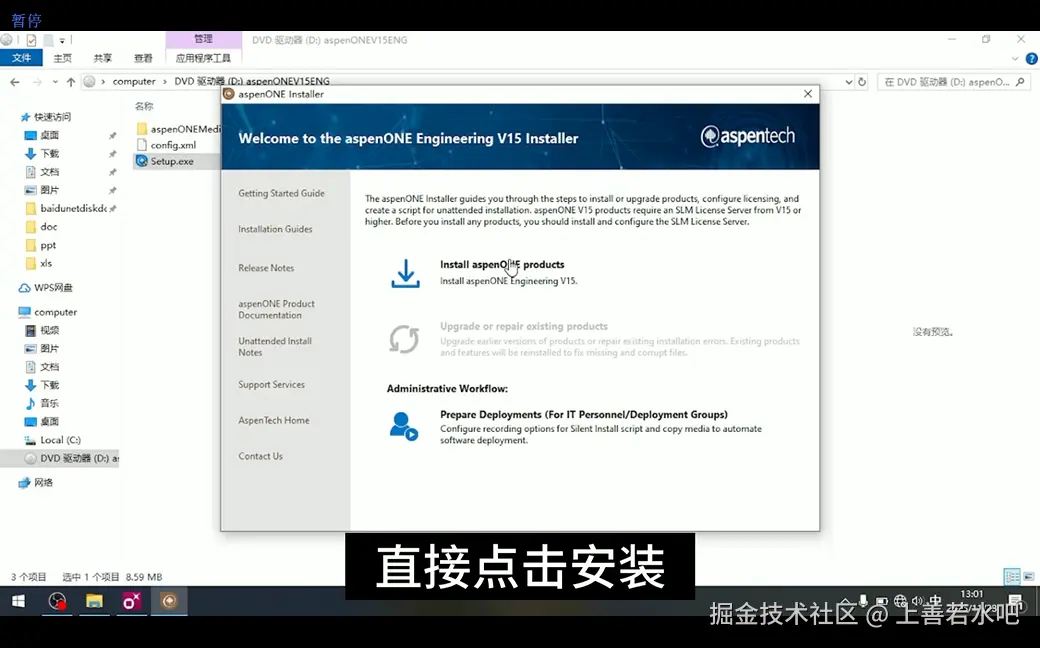
Task: Click the Upgrade or repair circular-arrows icon
Action: click(x=404, y=339)
